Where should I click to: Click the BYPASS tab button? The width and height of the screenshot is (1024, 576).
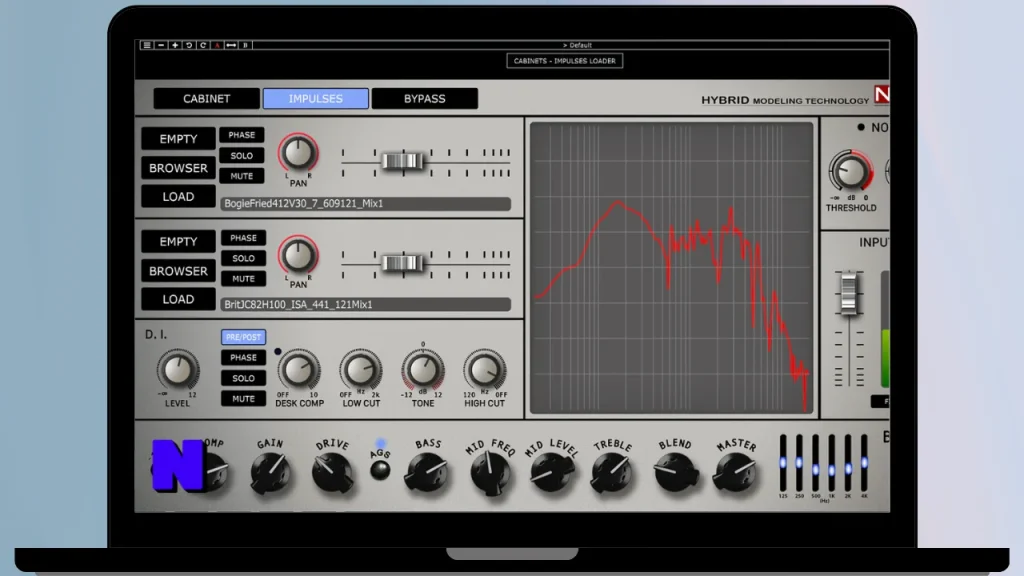[x=424, y=99]
